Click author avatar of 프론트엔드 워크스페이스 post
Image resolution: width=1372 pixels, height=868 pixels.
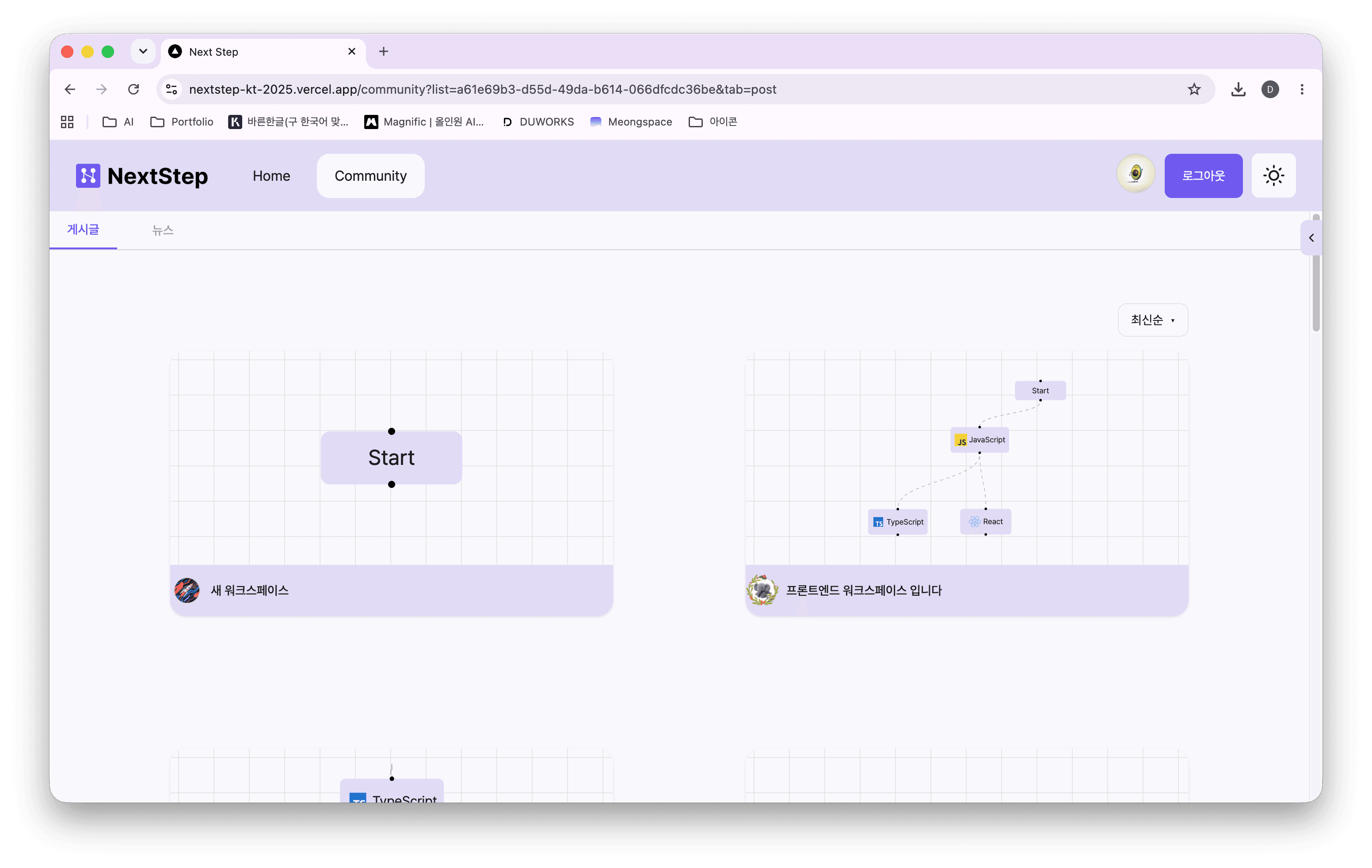click(x=762, y=590)
